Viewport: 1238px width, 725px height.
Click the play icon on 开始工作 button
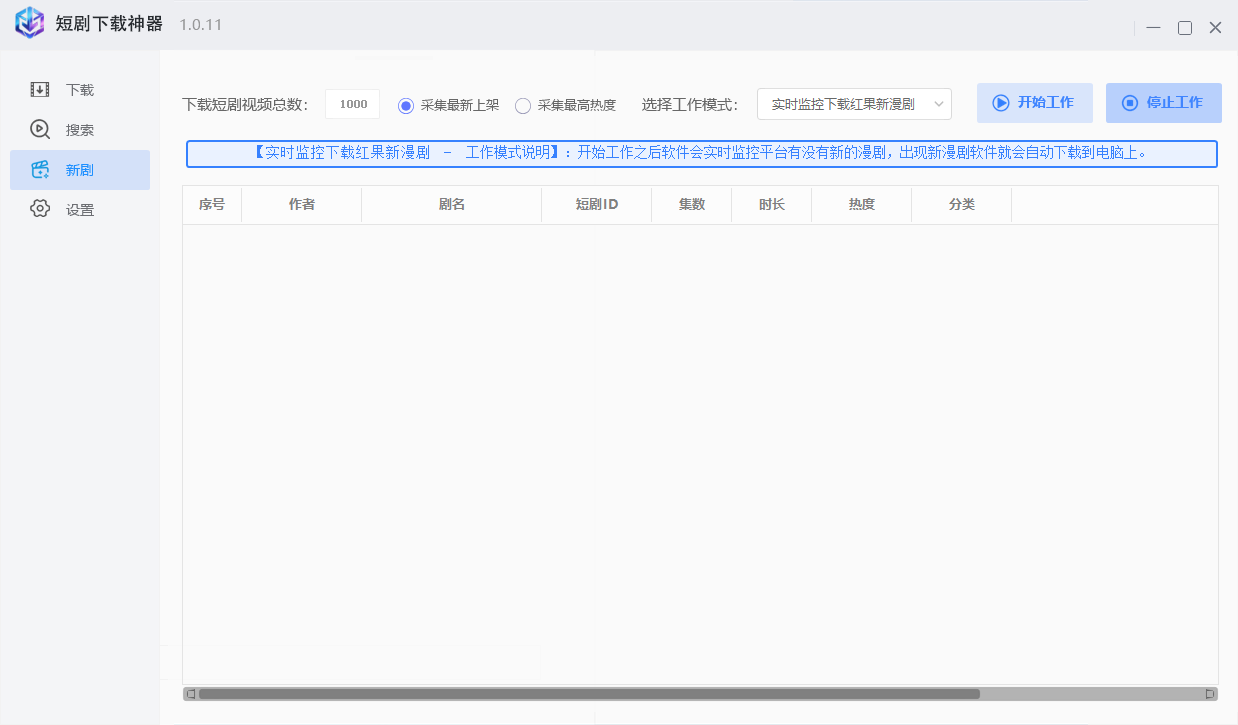coord(1000,103)
